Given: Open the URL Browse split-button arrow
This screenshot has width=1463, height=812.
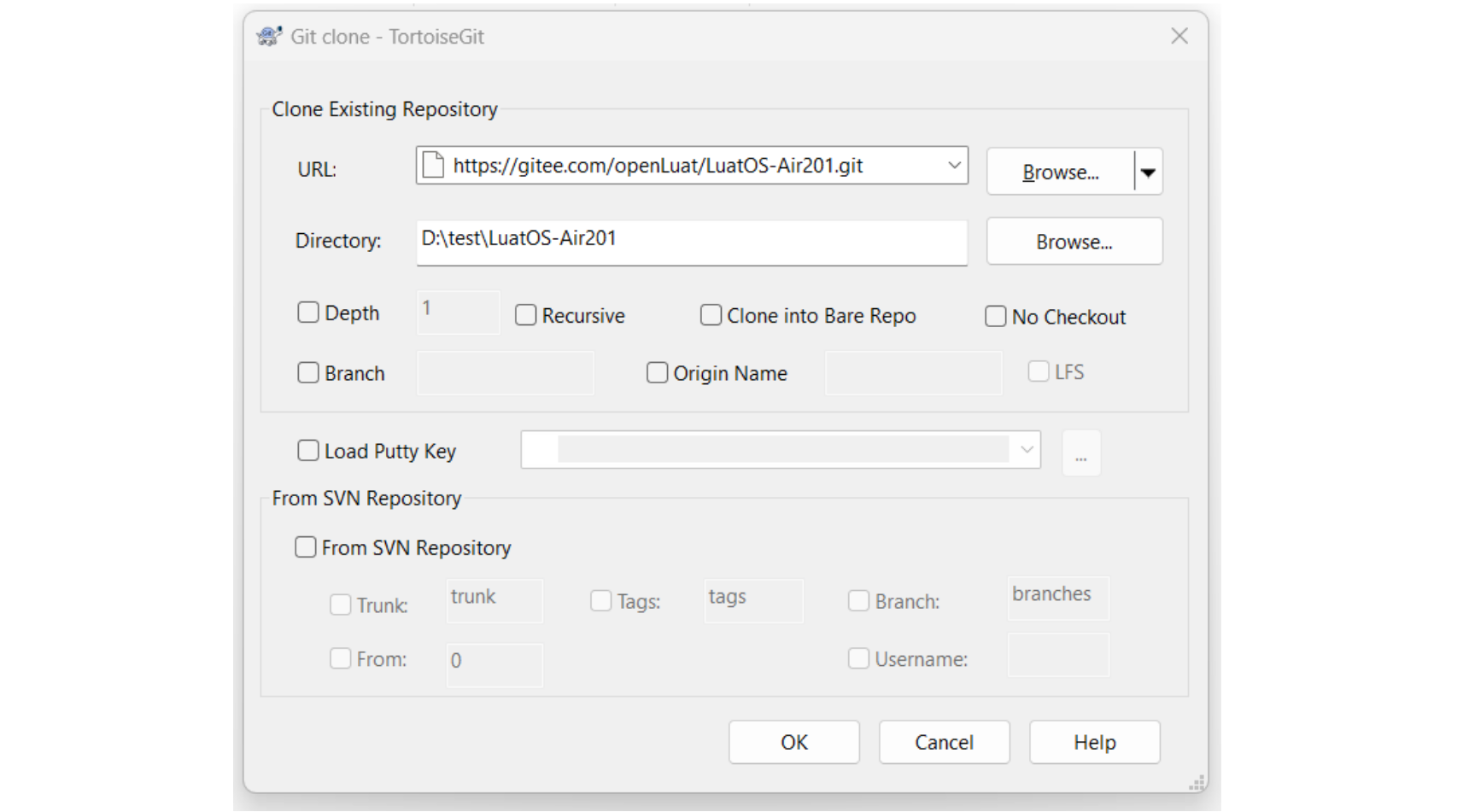Looking at the screenshot, I should click(1149, 172).
